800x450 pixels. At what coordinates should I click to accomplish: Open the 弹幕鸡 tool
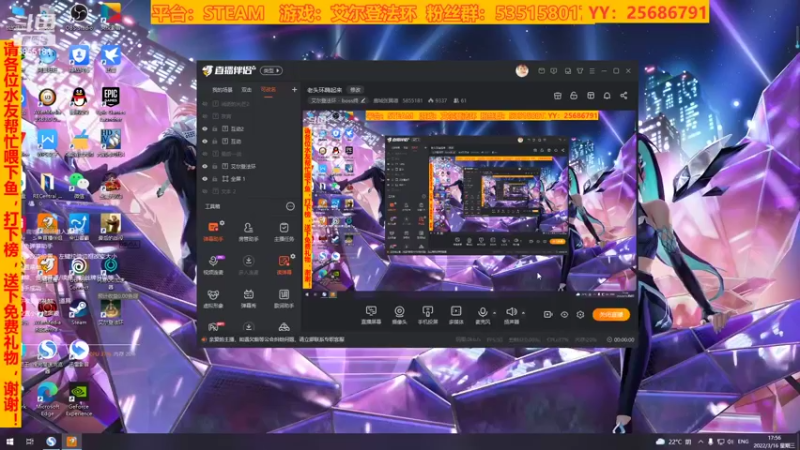click(248, 298)
